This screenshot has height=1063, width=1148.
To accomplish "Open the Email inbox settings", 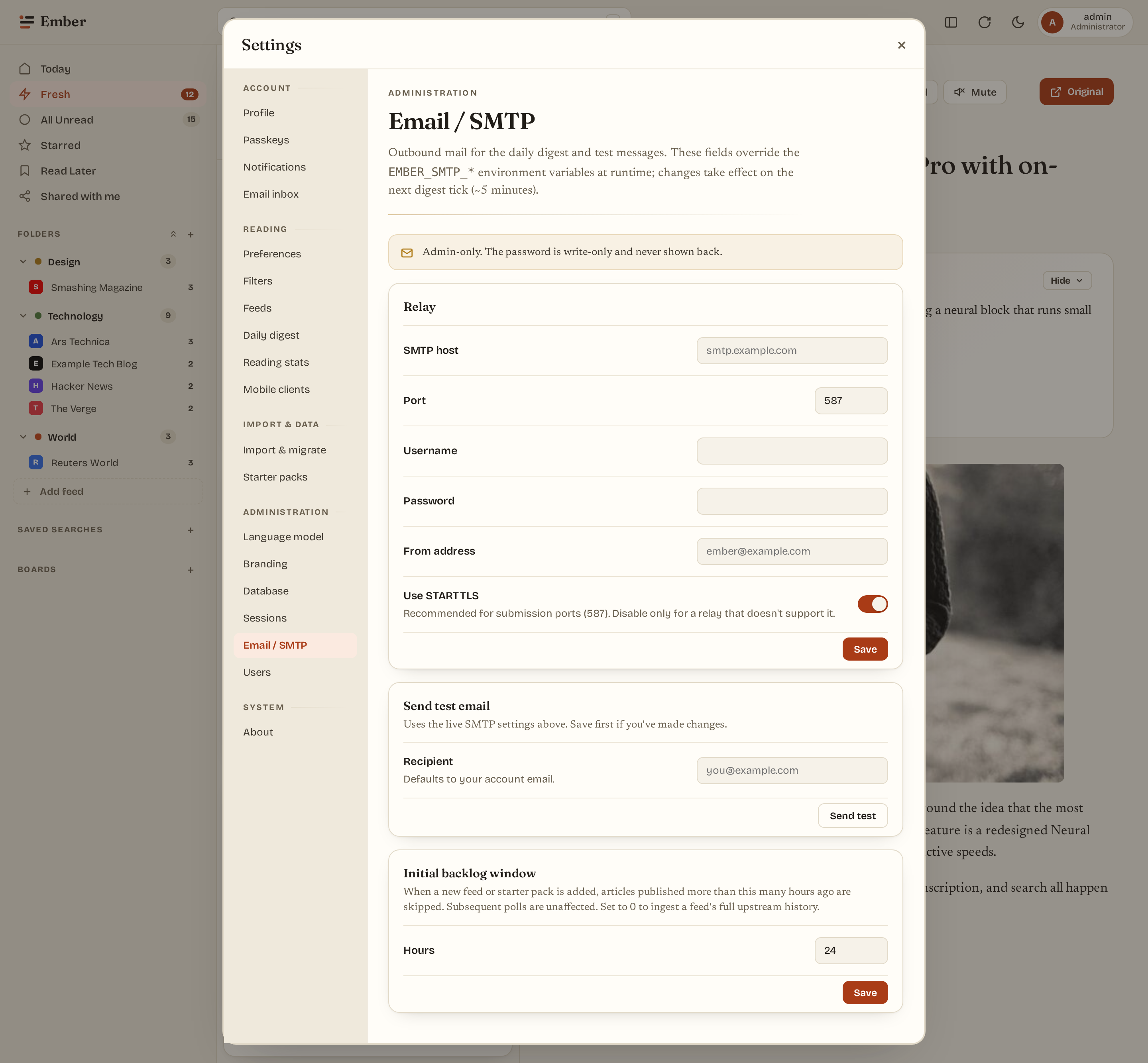I will [295, 194].
